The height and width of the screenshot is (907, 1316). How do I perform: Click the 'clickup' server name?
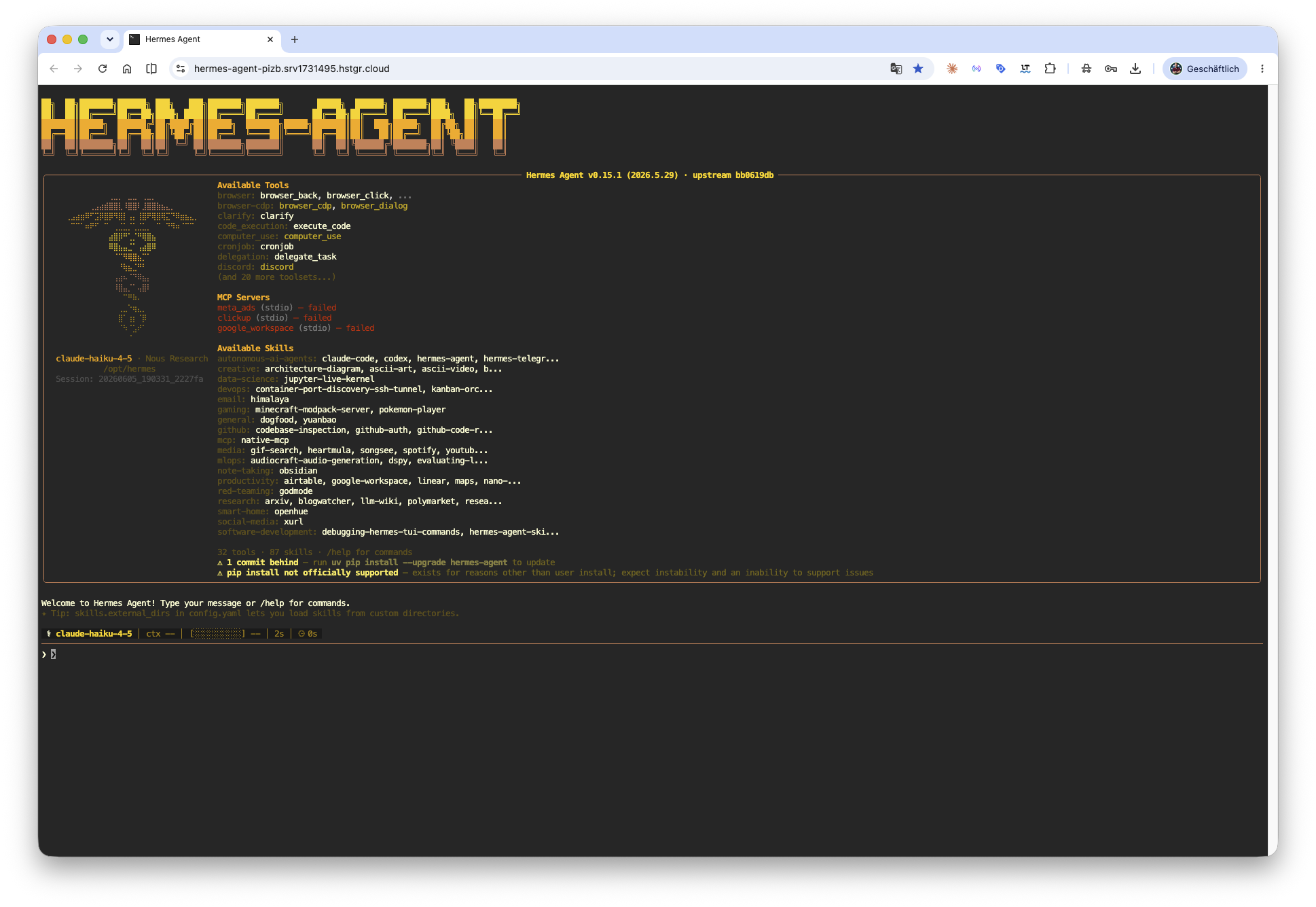[234, 318]
